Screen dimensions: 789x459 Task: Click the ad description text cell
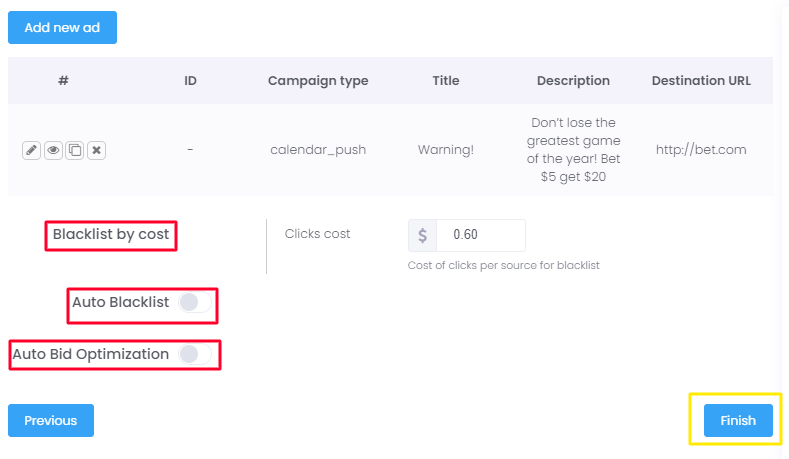573,150
